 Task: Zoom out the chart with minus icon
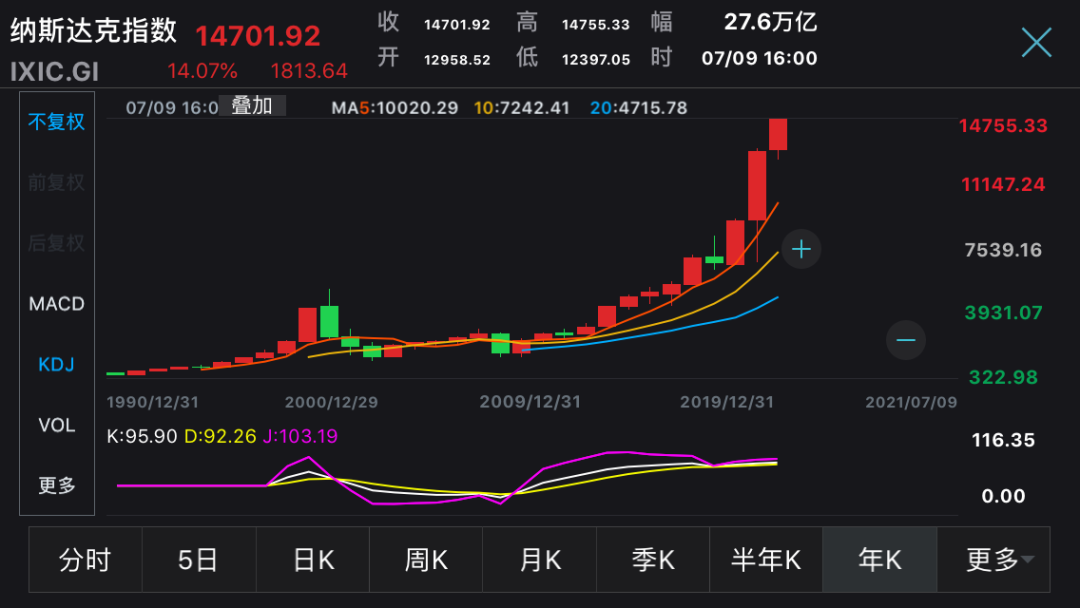point(906,340)
